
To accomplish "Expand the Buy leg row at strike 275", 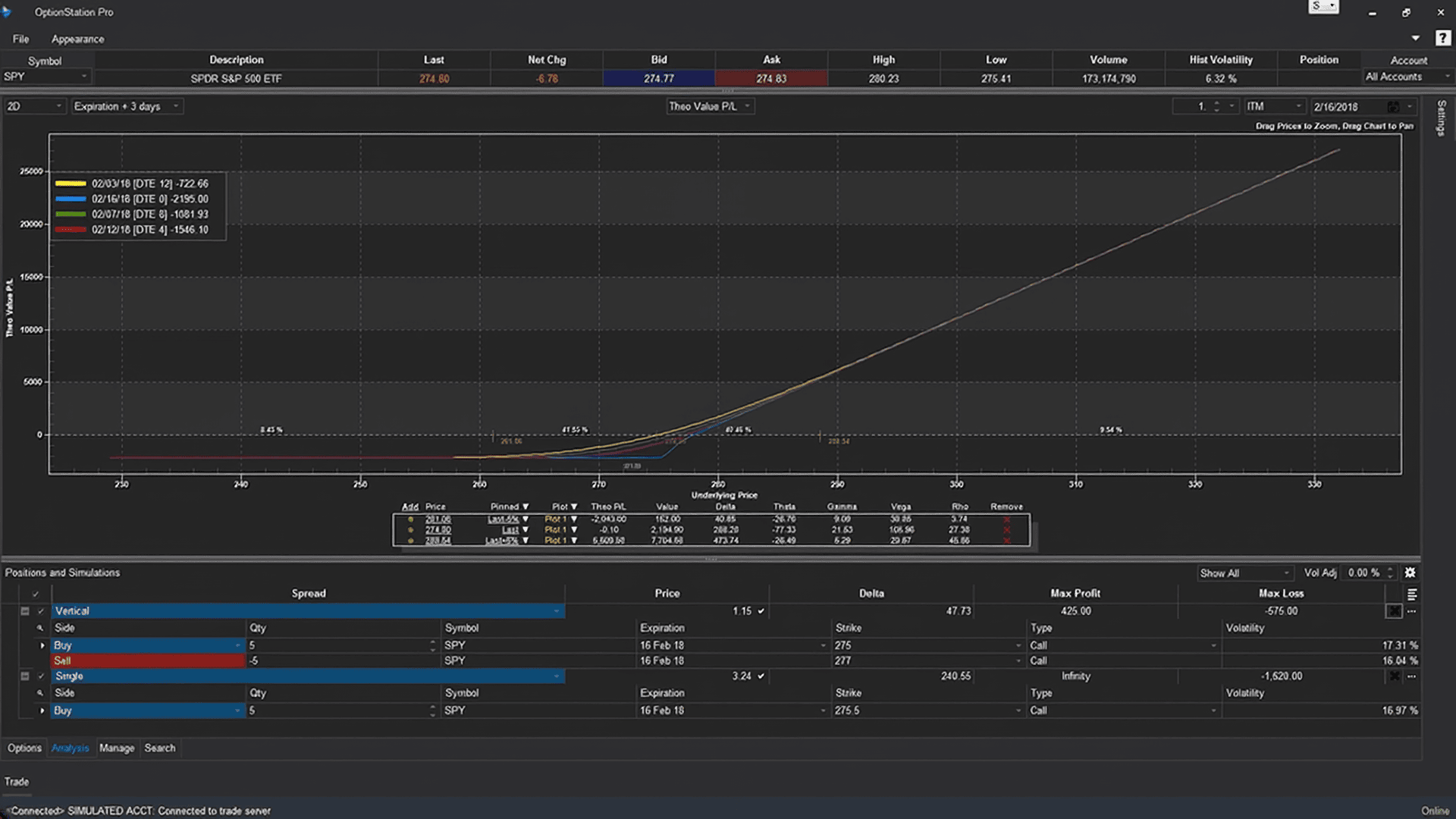I will [x=42, y=645].
